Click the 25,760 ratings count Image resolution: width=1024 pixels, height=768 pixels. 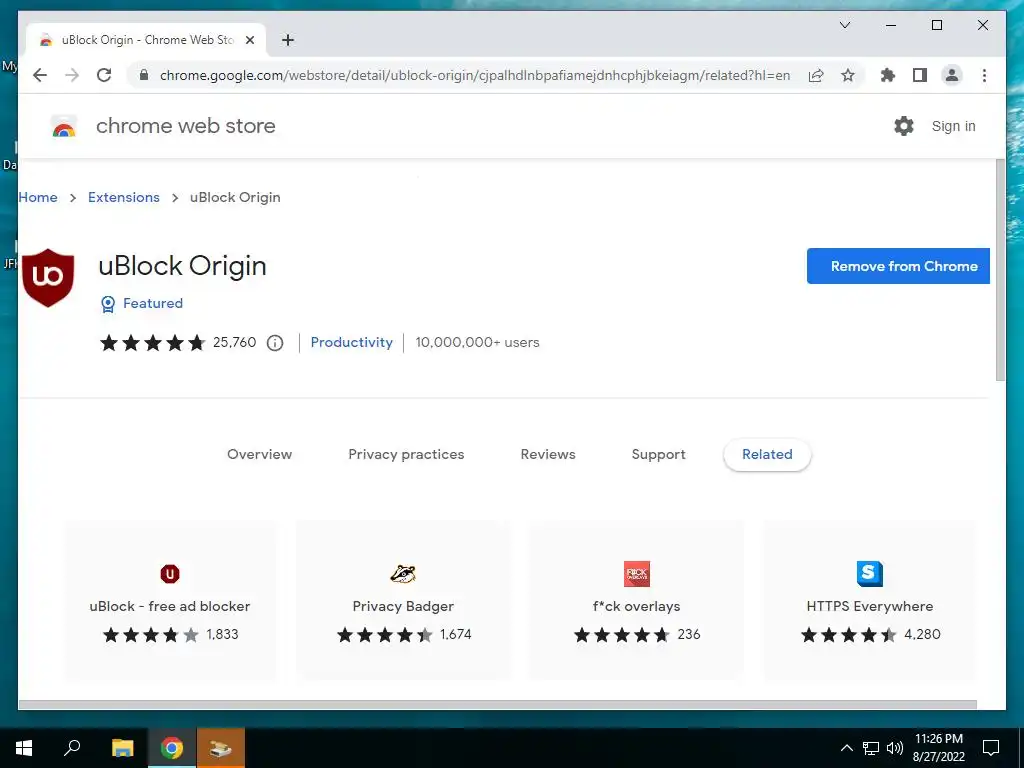234,342
